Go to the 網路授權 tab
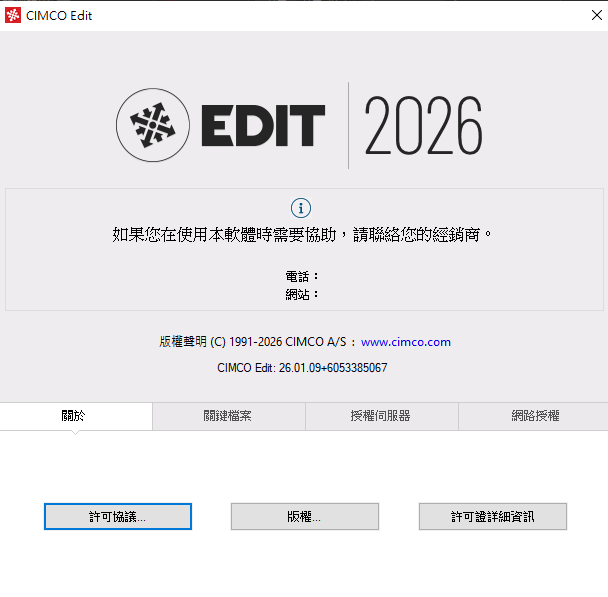This screenshot has width=608, height=597. [534, 416]
